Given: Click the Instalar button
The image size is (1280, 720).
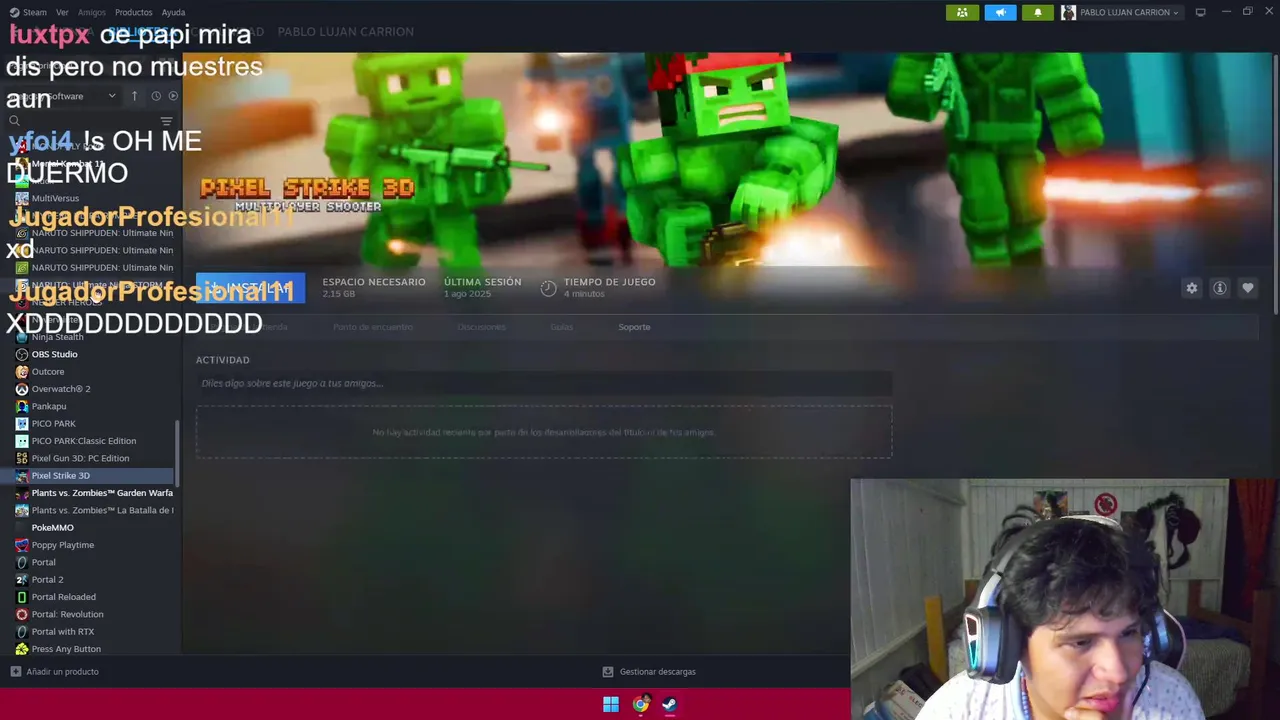Looking at the screenshot, I should click(250, 288).
